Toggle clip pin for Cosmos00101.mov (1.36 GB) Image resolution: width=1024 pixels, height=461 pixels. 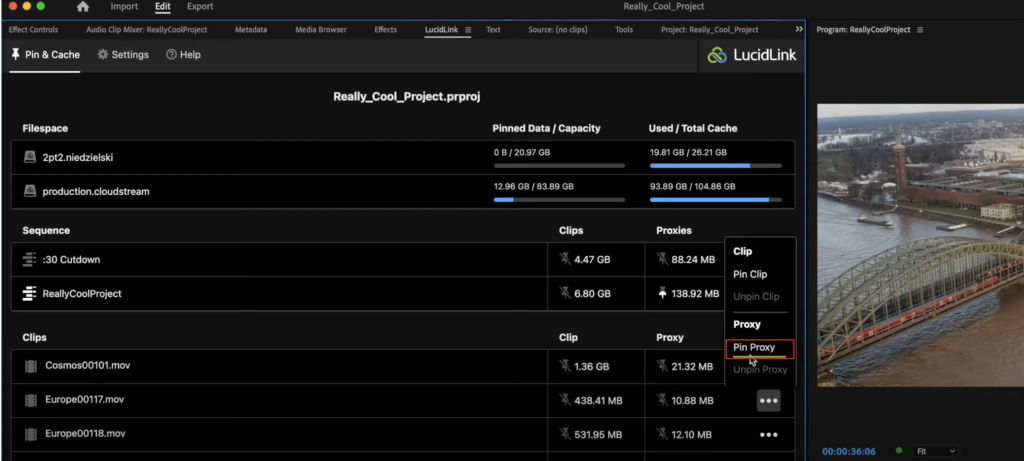[x=565, y=366]
